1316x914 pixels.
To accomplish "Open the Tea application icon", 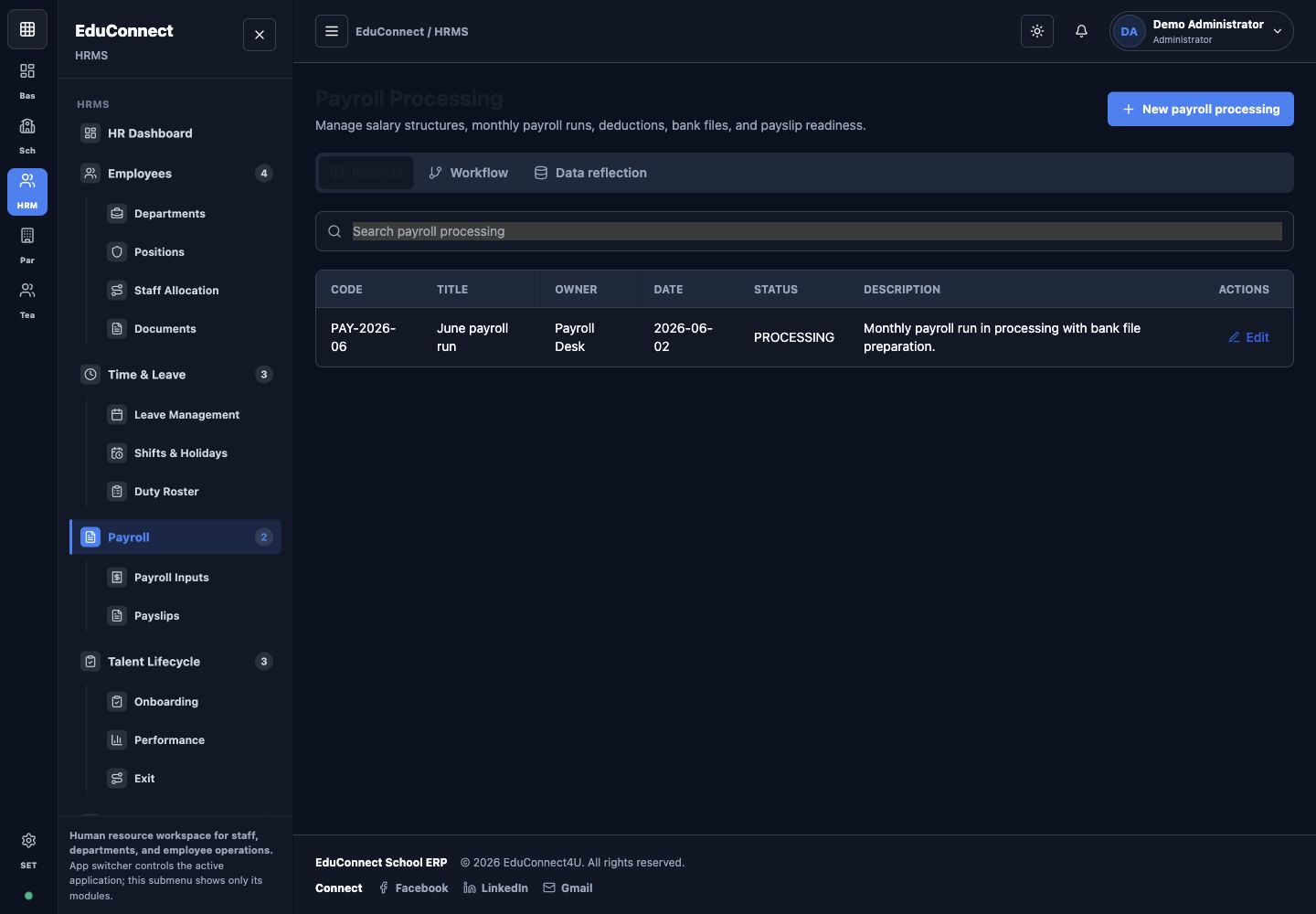I will click(27, 300).
